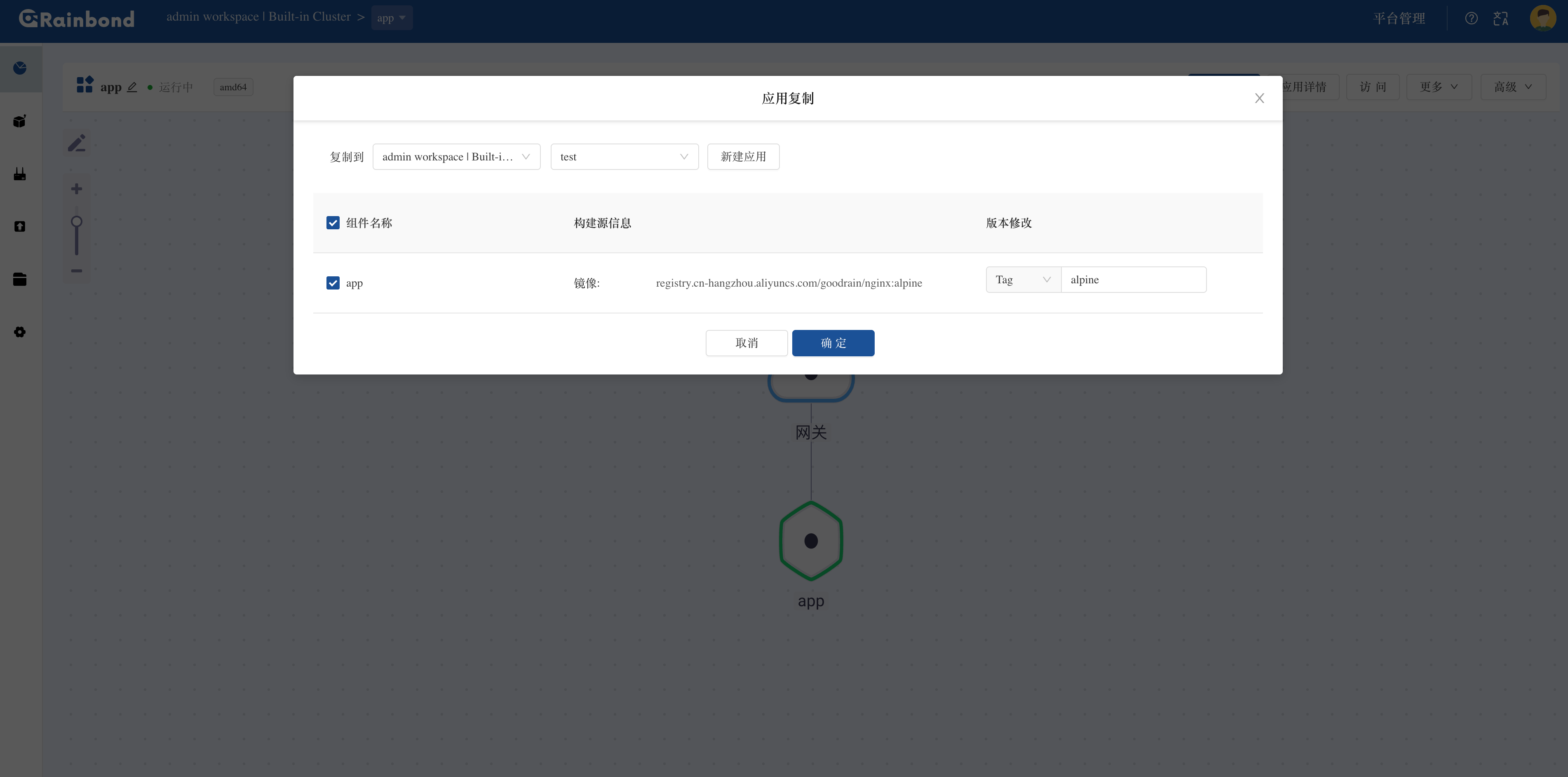Uncheck the app component checkbox
The height and width of the screenshot is (777, 1568).
click(333, 283)
